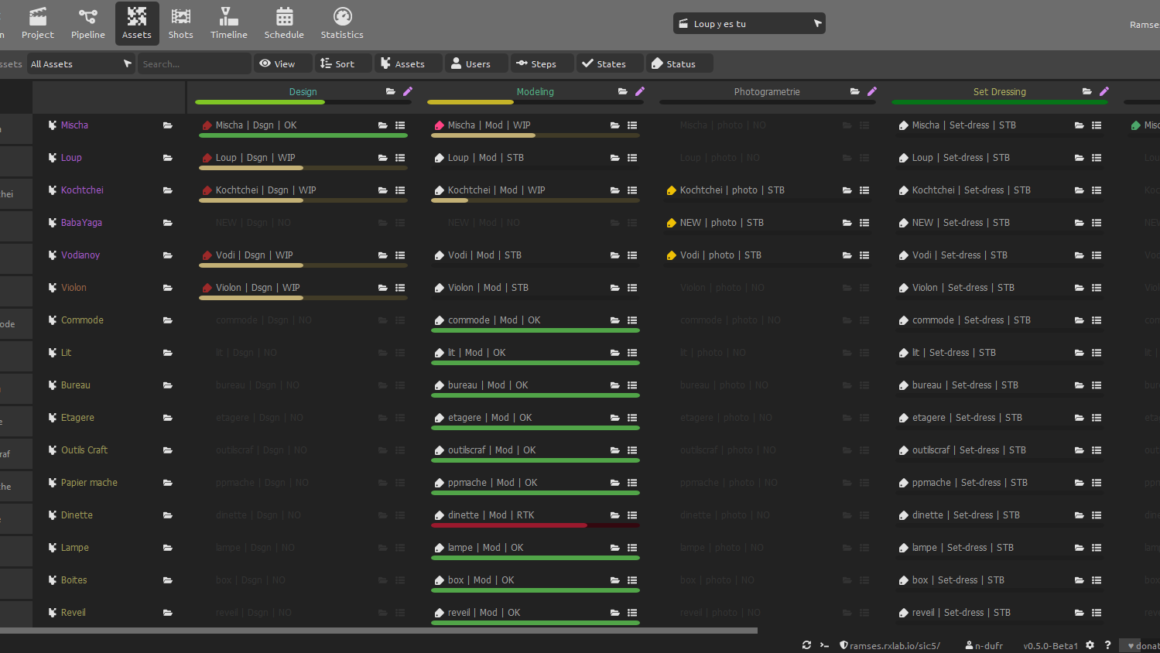
Task: Edit the Modeling step with pencil icon
Action: [640, 92]
